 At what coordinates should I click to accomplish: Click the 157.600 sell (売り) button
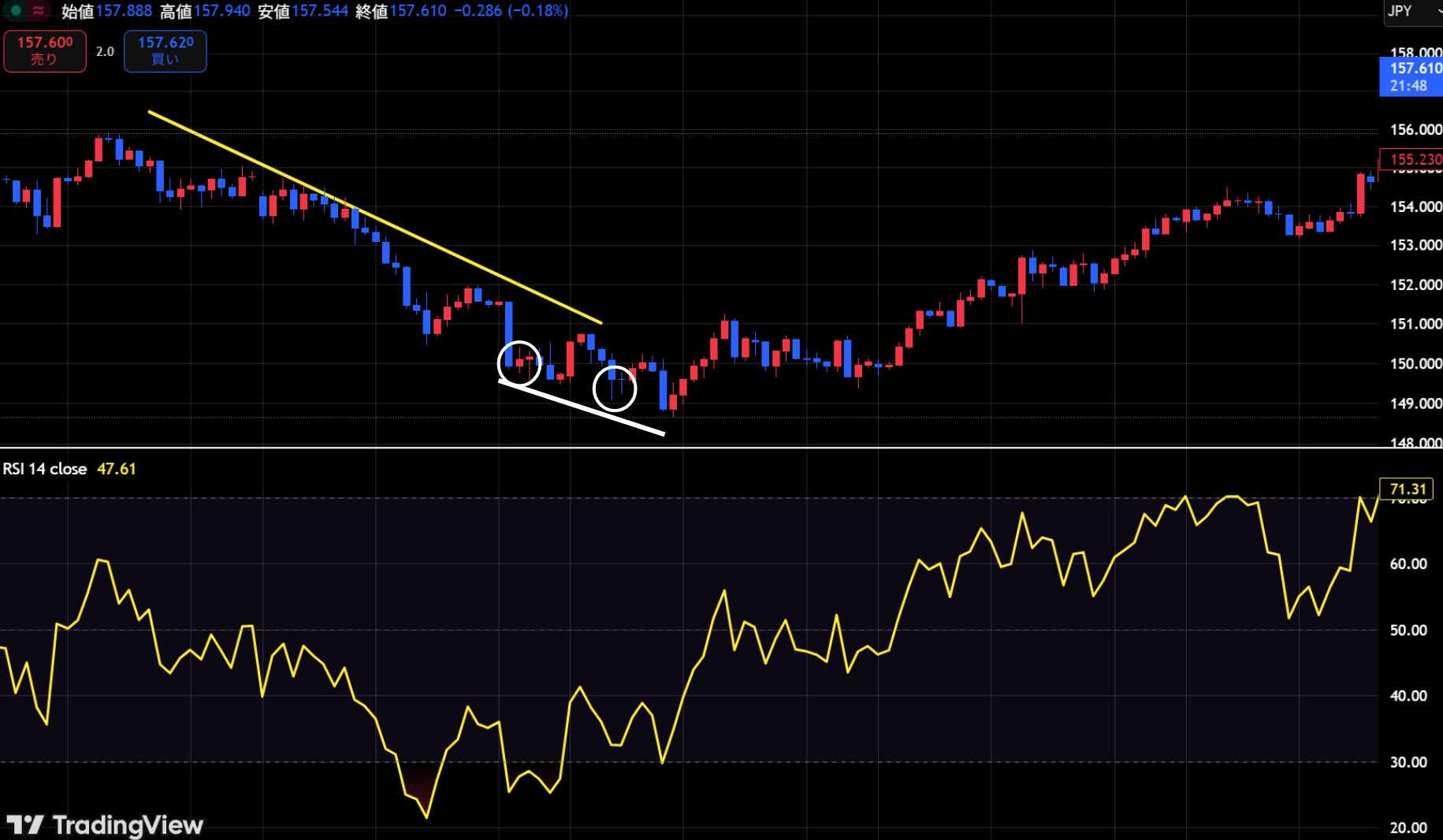tap(45, 50)
